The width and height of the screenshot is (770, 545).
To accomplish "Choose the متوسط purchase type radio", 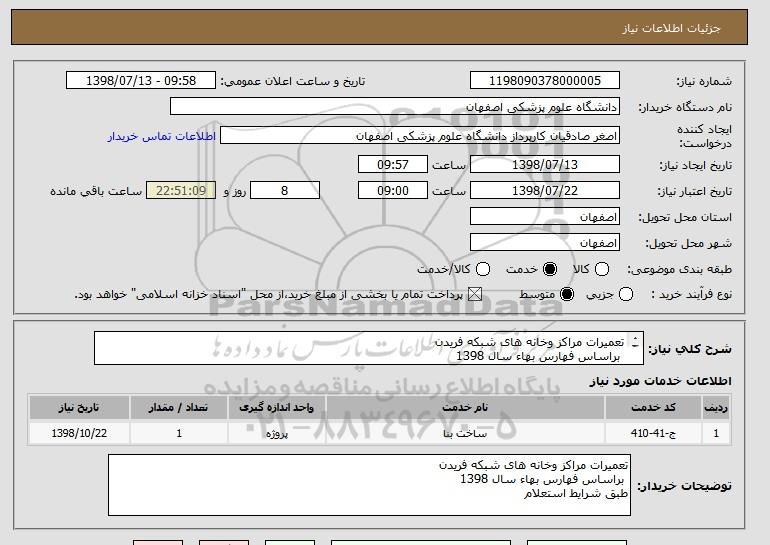I will pyautogui.click(x=567, y=294).
